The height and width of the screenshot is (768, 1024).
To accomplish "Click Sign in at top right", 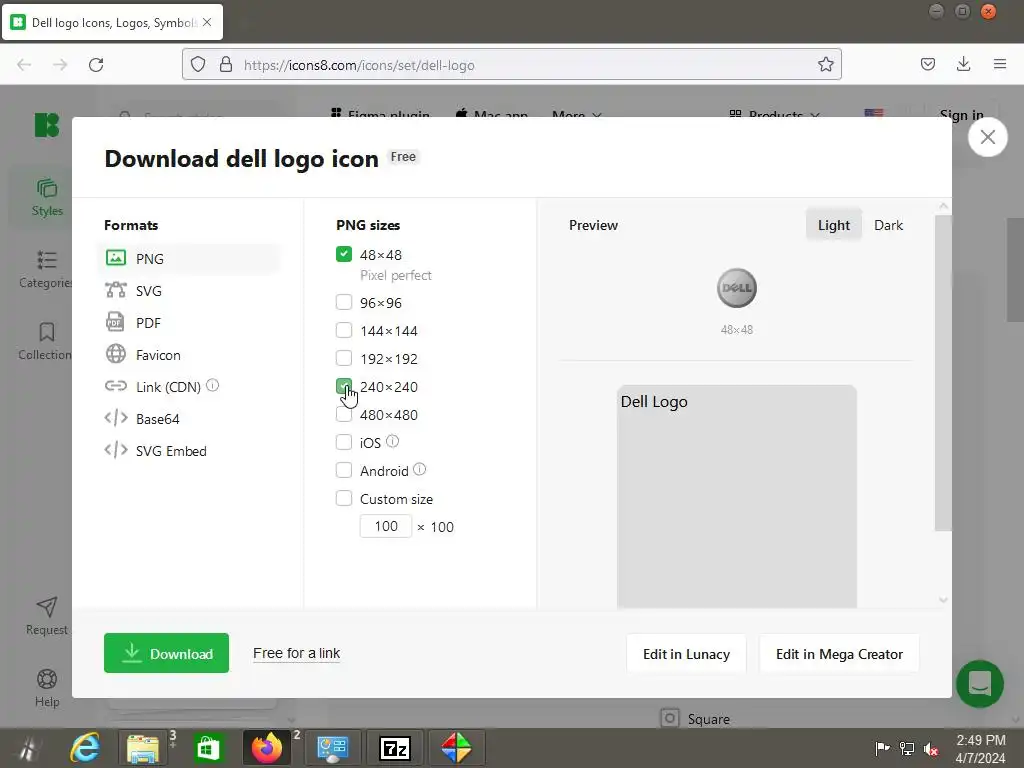I will [x=961, y=114].
